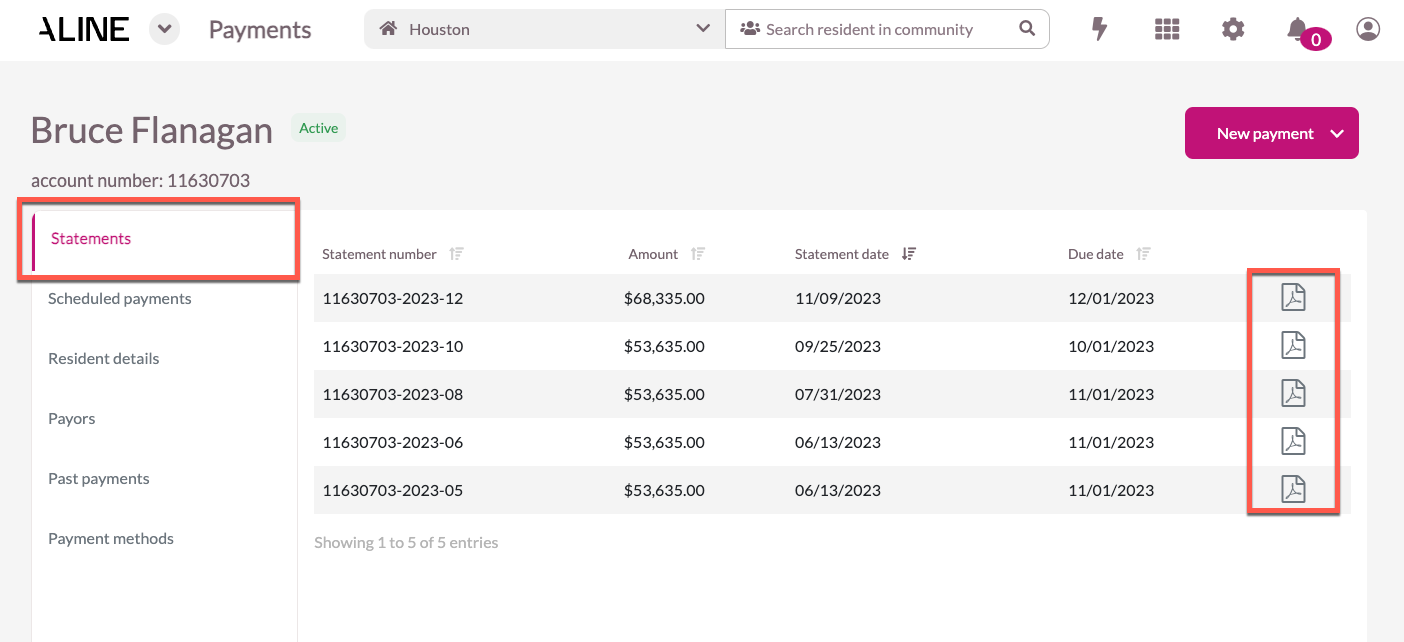
Task: Click account number 11630703 text
Action: [x=141, y=180]
